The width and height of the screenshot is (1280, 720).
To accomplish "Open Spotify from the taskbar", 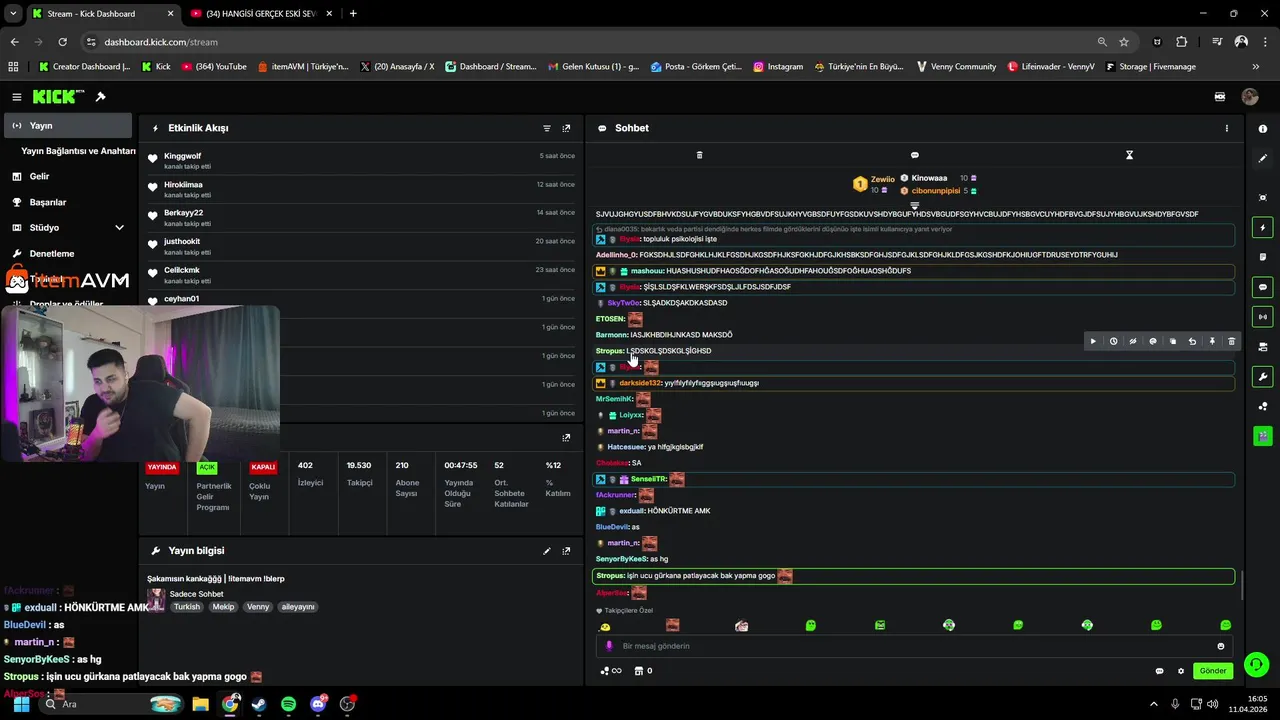I will click(x=288, y=704).
